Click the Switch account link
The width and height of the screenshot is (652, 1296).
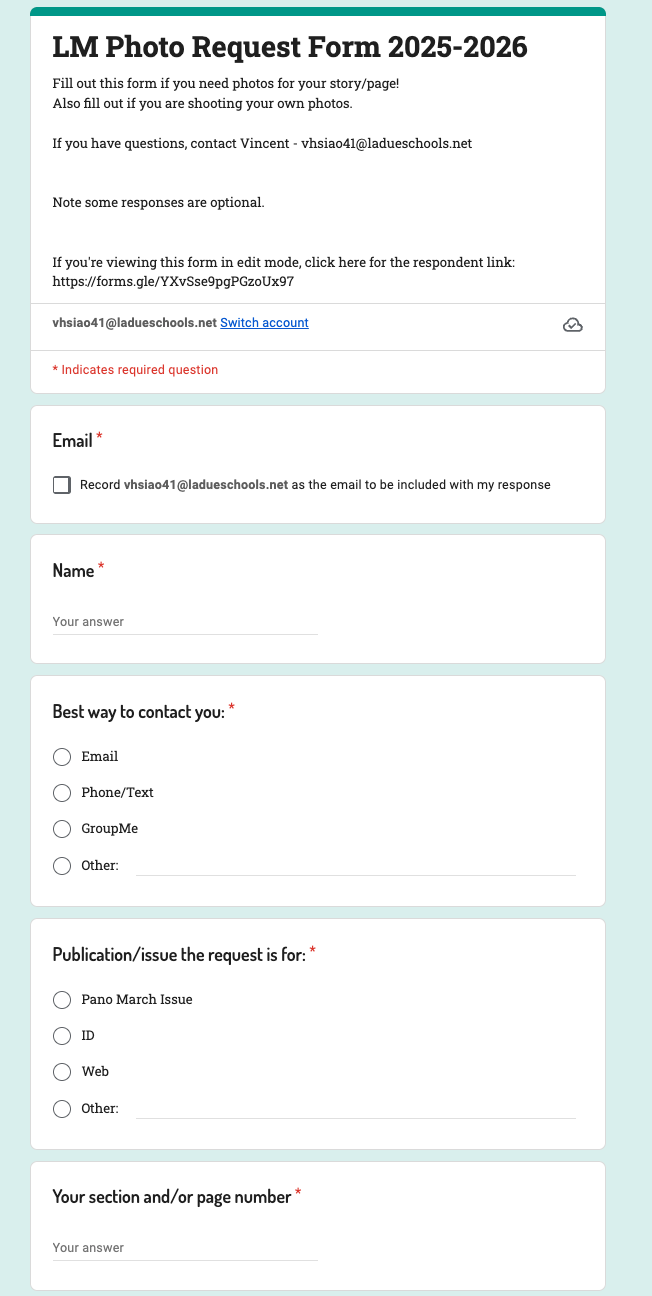point(264,323)
